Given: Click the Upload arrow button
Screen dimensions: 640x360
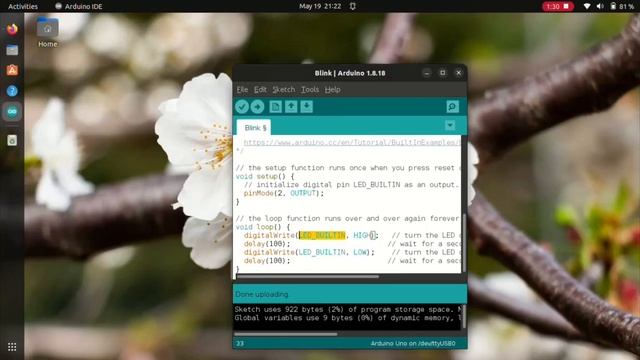Looking at the screenshot, I should [x=257, y=107].
